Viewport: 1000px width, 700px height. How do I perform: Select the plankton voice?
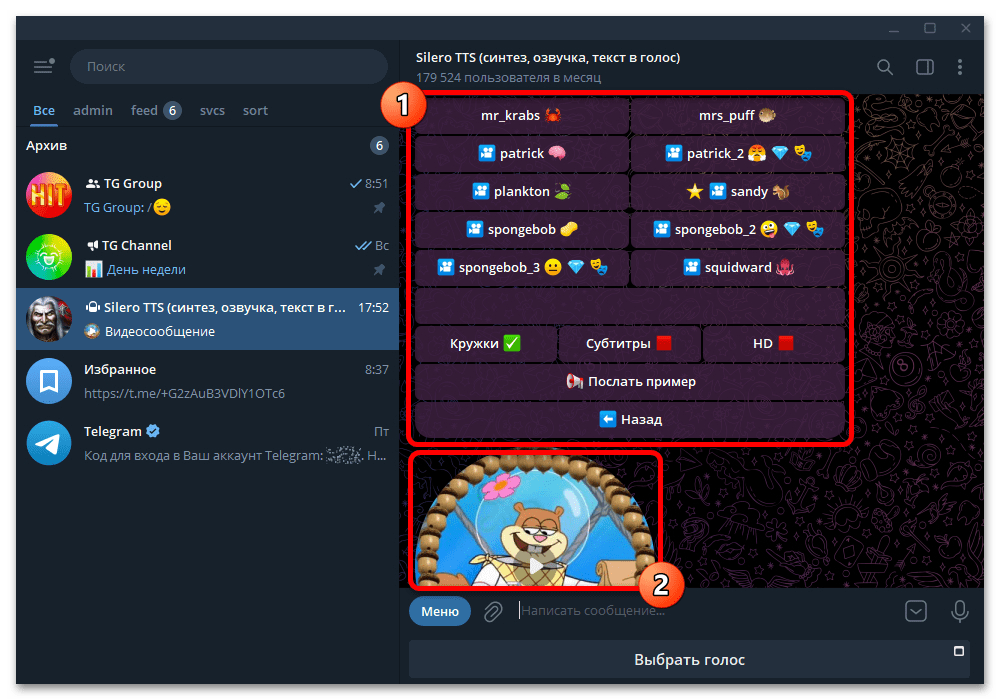[521, 191]
